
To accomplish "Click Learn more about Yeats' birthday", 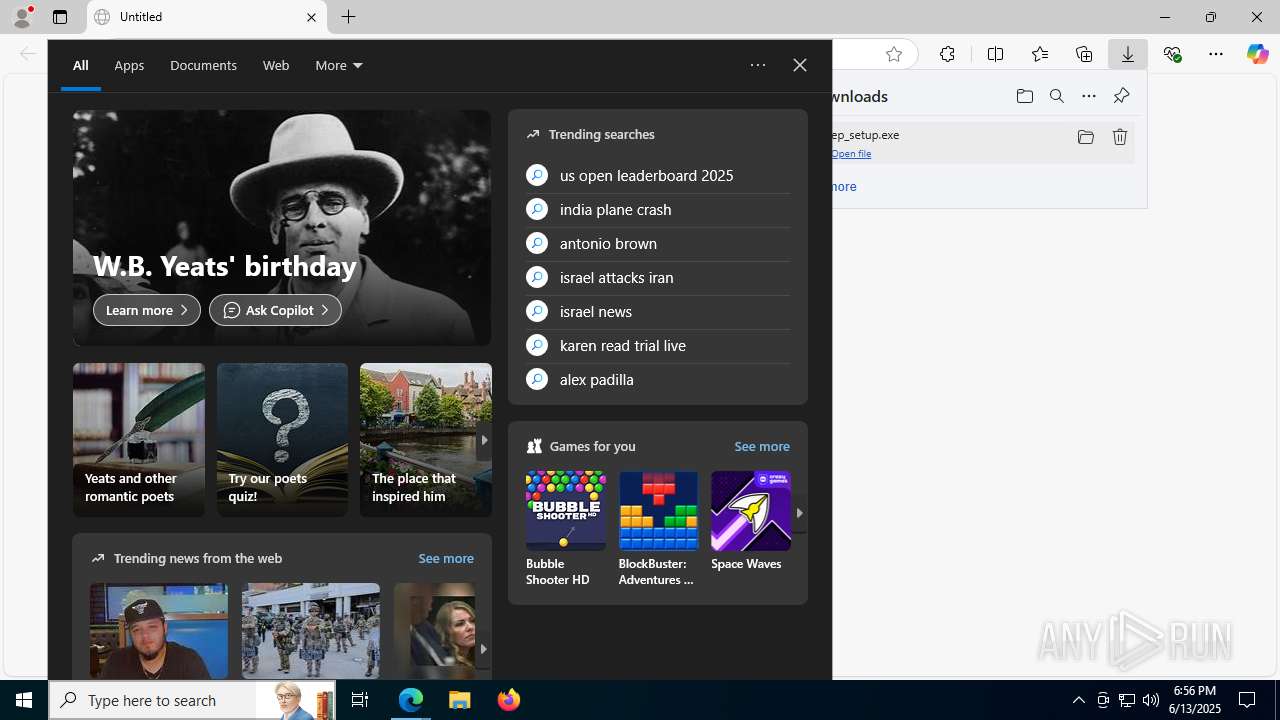I will tap(147, 310).
